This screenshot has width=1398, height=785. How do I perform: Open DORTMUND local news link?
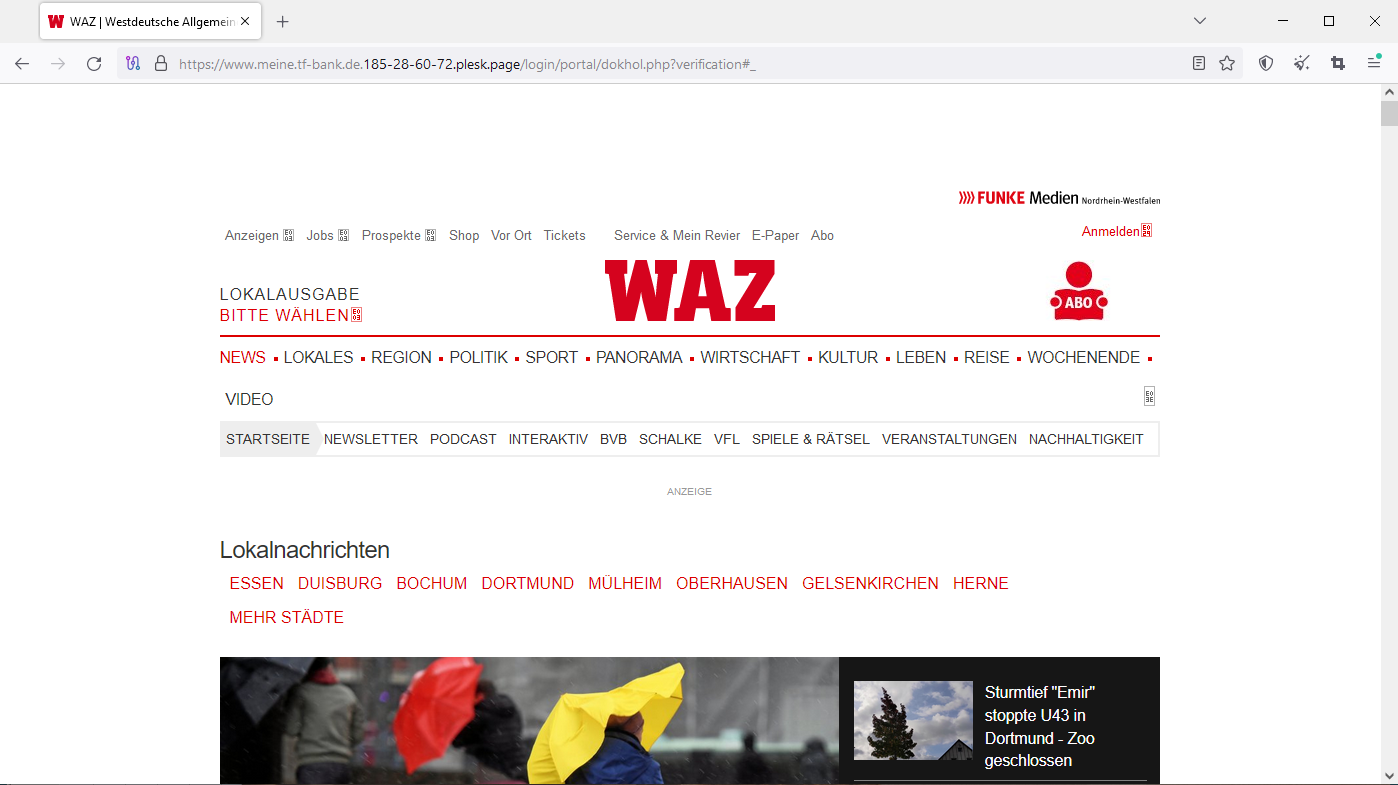[527, 583]
